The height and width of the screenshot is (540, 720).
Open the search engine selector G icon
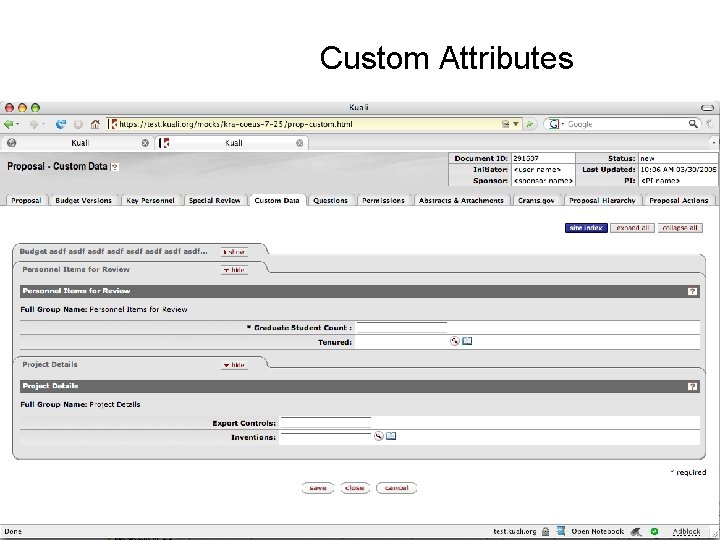(554, 124)
